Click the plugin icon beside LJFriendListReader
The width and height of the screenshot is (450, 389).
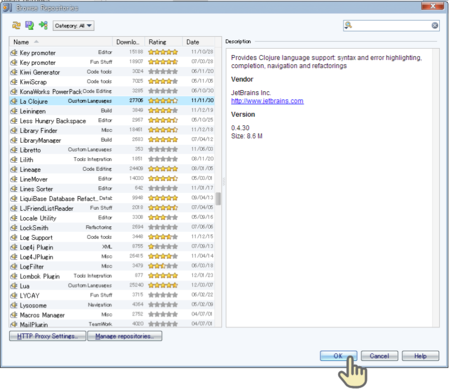(14, 208)
